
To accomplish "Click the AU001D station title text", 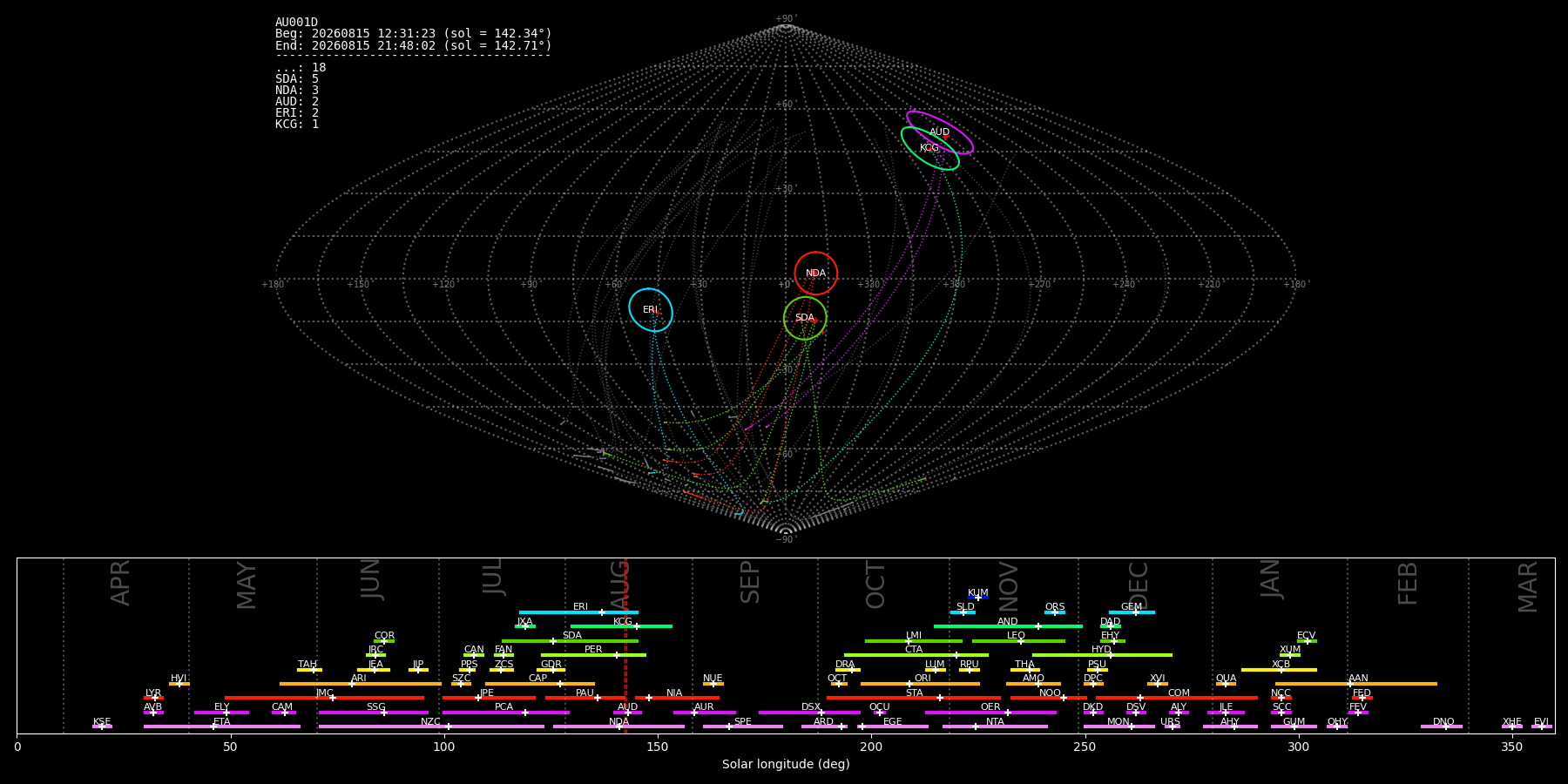I will (297, 23).
